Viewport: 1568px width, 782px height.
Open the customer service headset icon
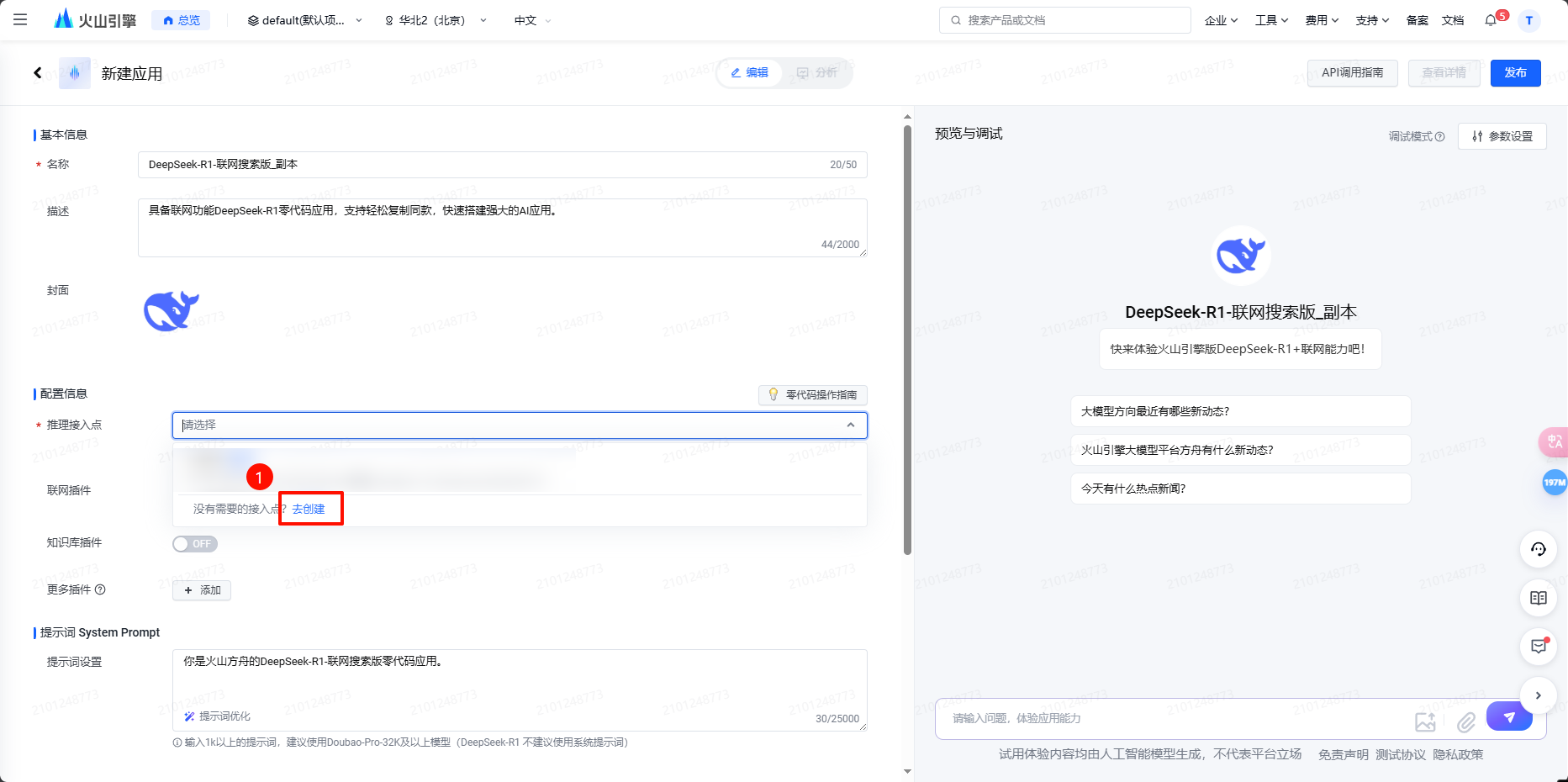point(1538,549)
